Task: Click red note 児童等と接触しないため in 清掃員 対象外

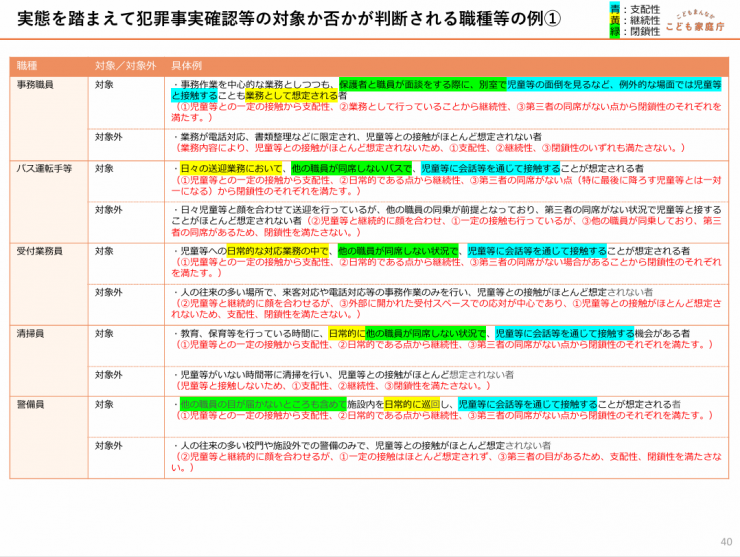Action: (x=231, y=386)
